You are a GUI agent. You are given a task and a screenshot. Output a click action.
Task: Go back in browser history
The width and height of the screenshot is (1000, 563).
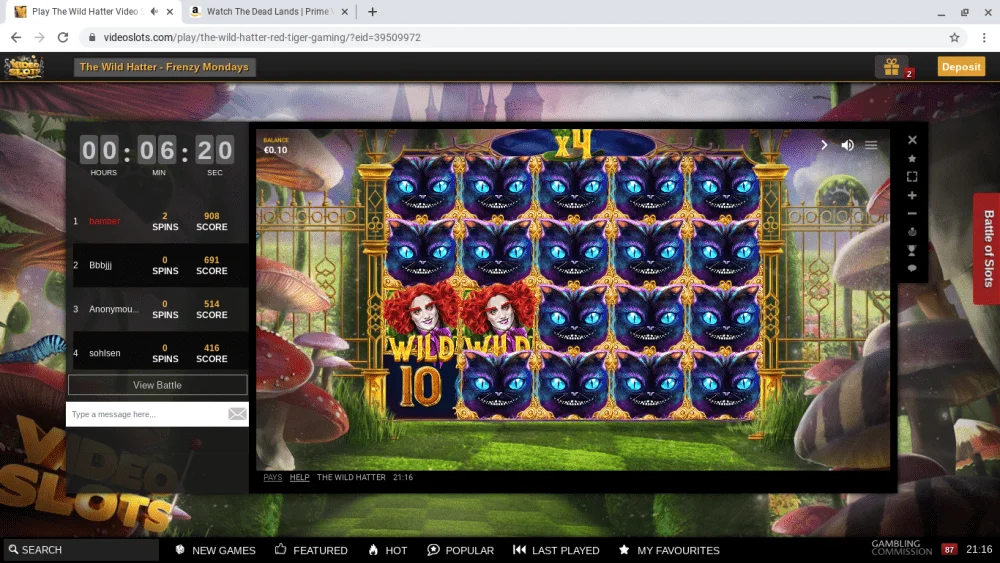pyautogui.click(x=16, y=38)
